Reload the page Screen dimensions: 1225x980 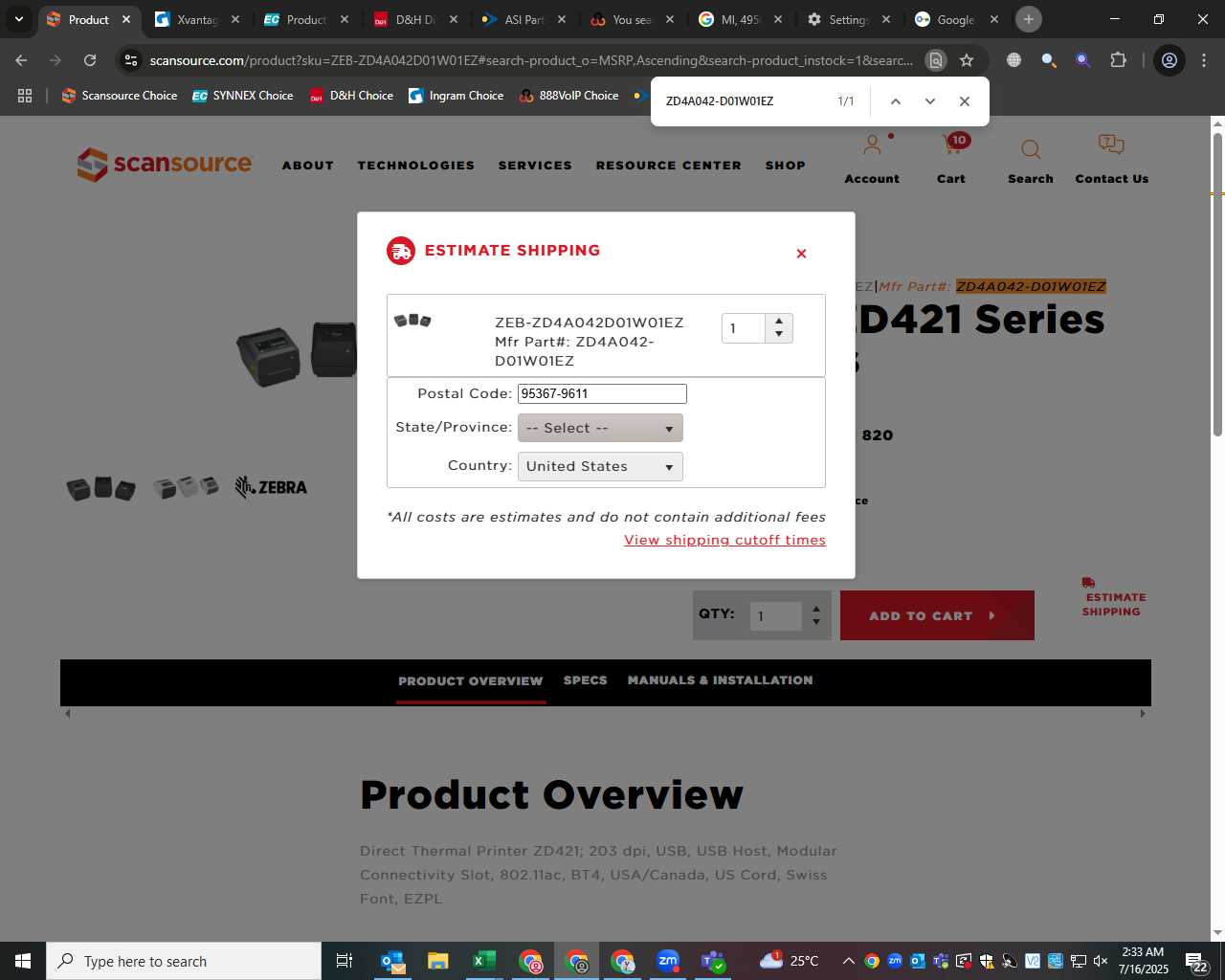[x=90, y=60]
